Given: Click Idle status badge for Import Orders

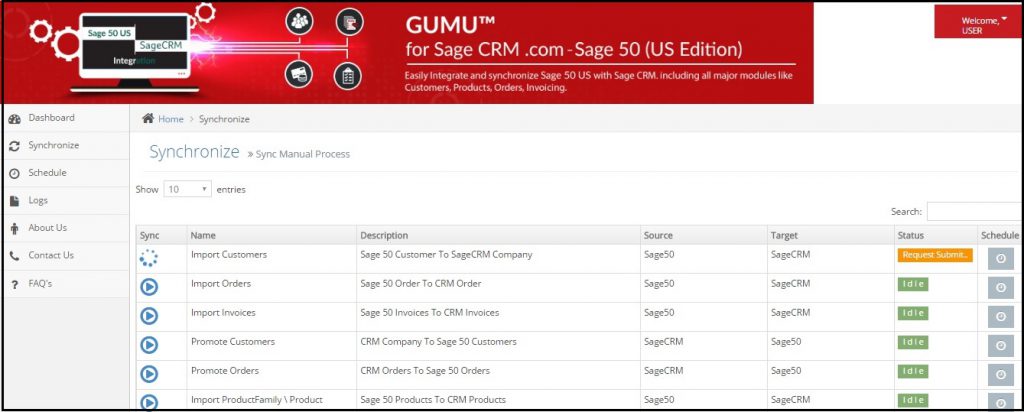Looking at the screenshot, I should [x=913, y=284].
